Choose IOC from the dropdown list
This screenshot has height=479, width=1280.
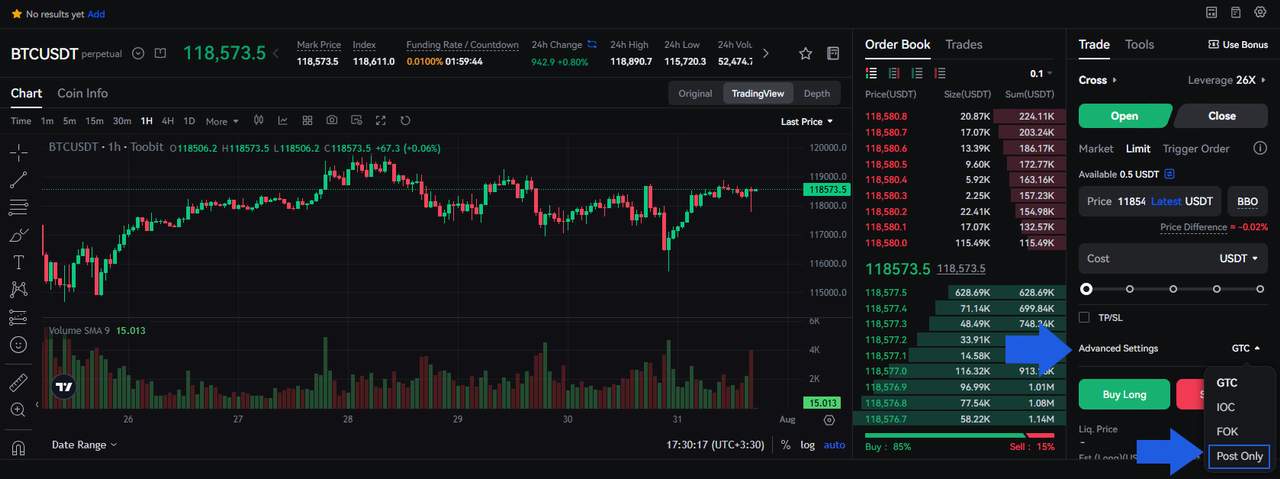tap(1225, 407)
